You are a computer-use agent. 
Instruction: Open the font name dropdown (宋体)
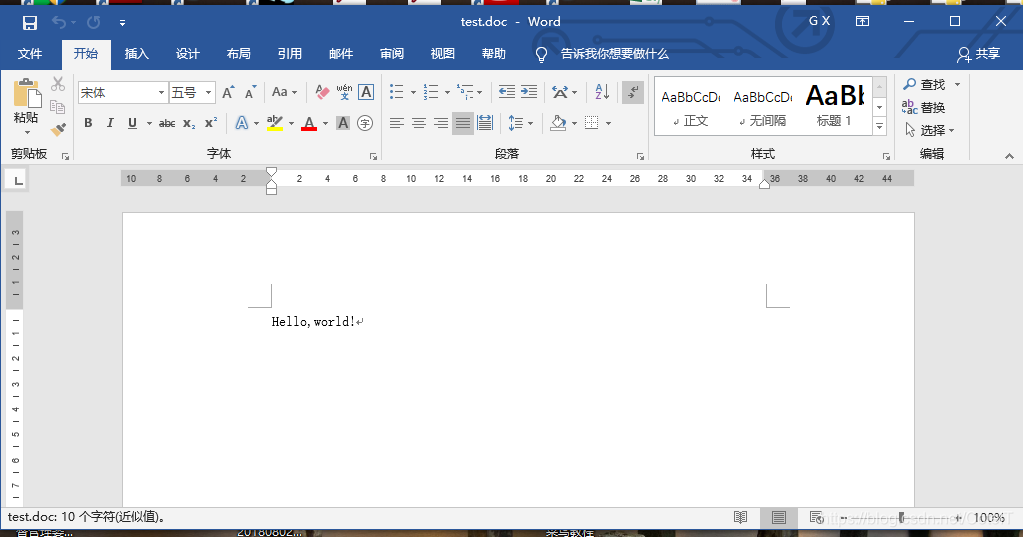161,93
